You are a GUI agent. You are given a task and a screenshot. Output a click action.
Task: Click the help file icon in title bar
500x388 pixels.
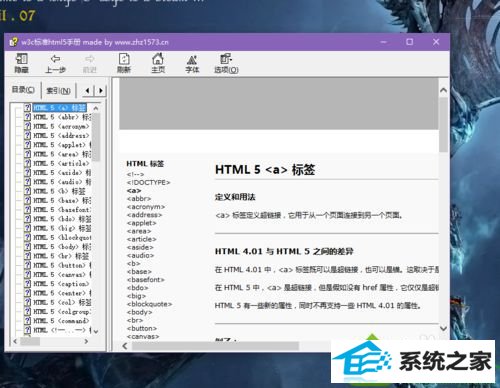point(14,42)
